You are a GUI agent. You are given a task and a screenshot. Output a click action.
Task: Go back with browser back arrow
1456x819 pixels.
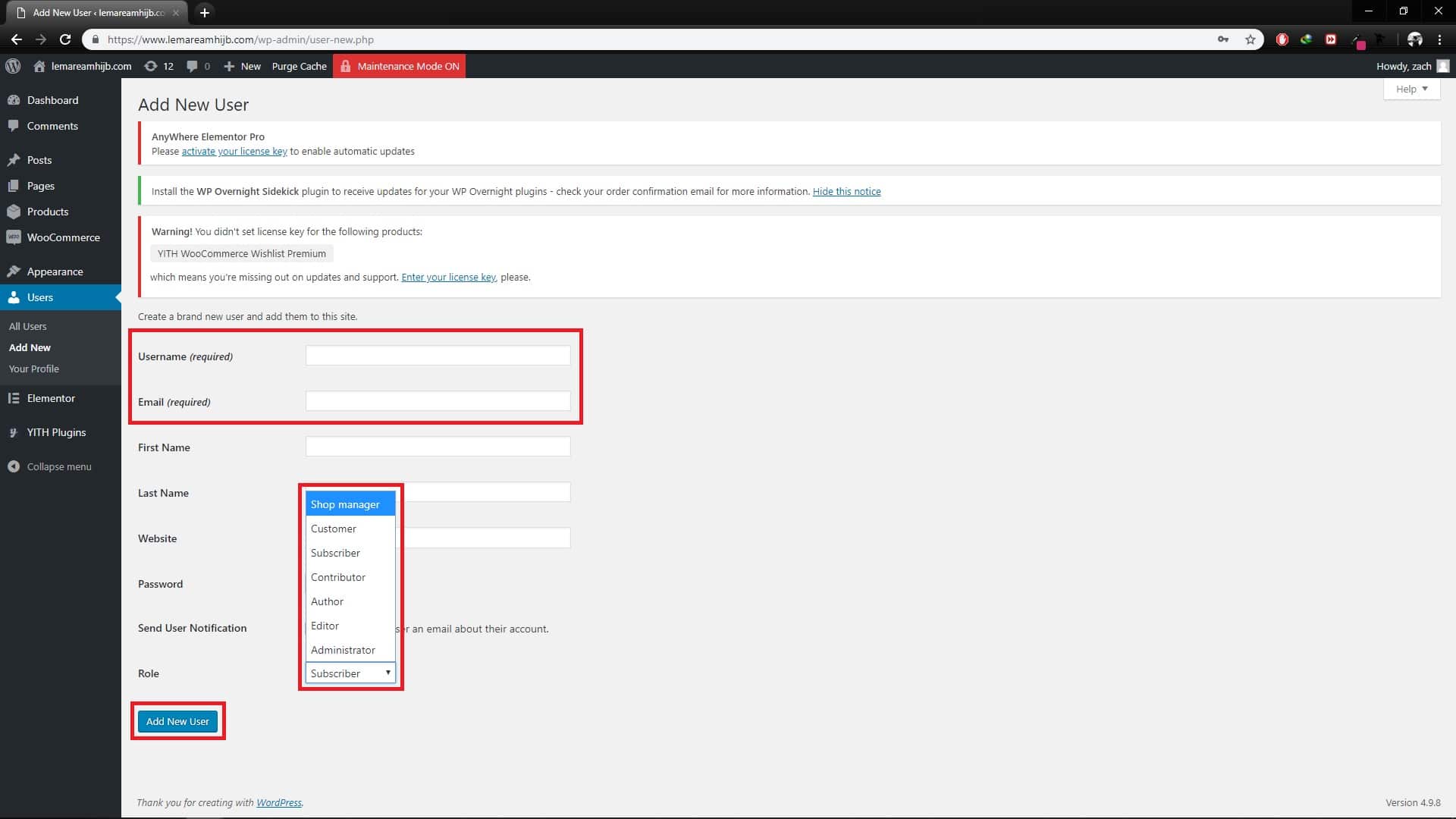pos(17,39)
